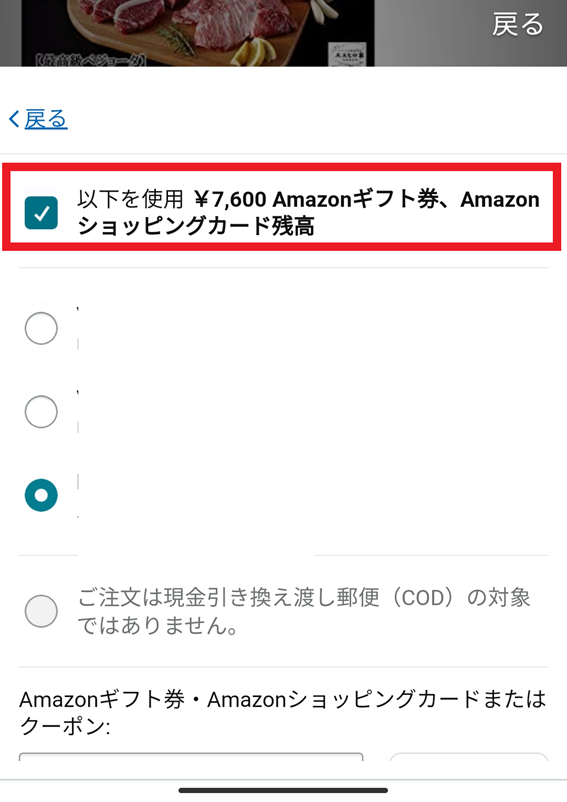Image resolution: width=567 pixels, height=802 pixels.
Task: Tap the apply button right of code field
Action: pos(469,757)
